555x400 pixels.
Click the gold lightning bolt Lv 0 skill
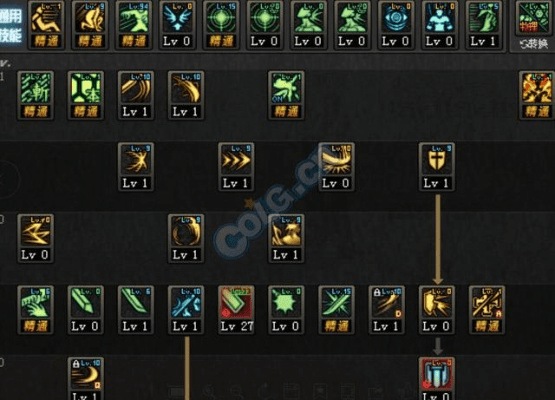pyautogui.click(x=35, y=238)
